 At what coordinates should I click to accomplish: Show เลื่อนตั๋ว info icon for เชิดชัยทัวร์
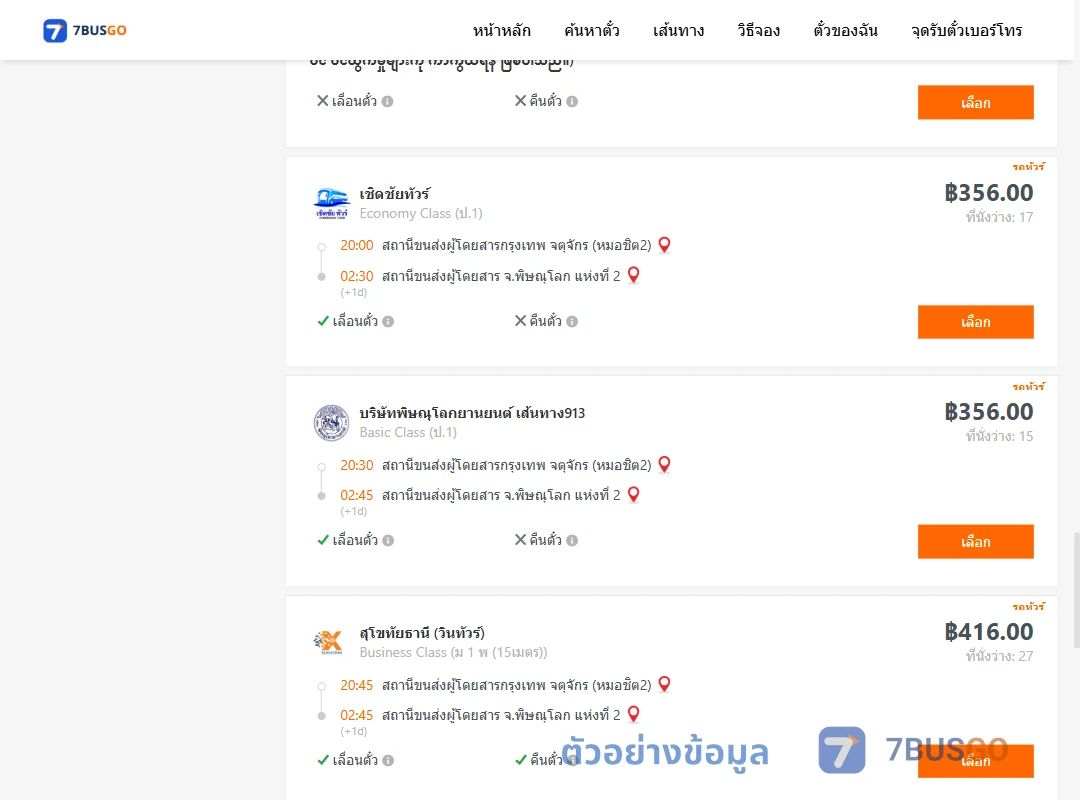click(x=388, y=321)
